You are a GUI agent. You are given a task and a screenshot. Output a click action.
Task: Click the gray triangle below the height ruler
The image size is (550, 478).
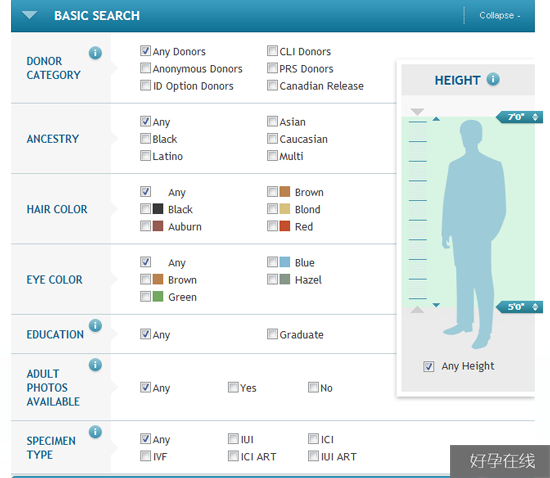coord(417,309)
